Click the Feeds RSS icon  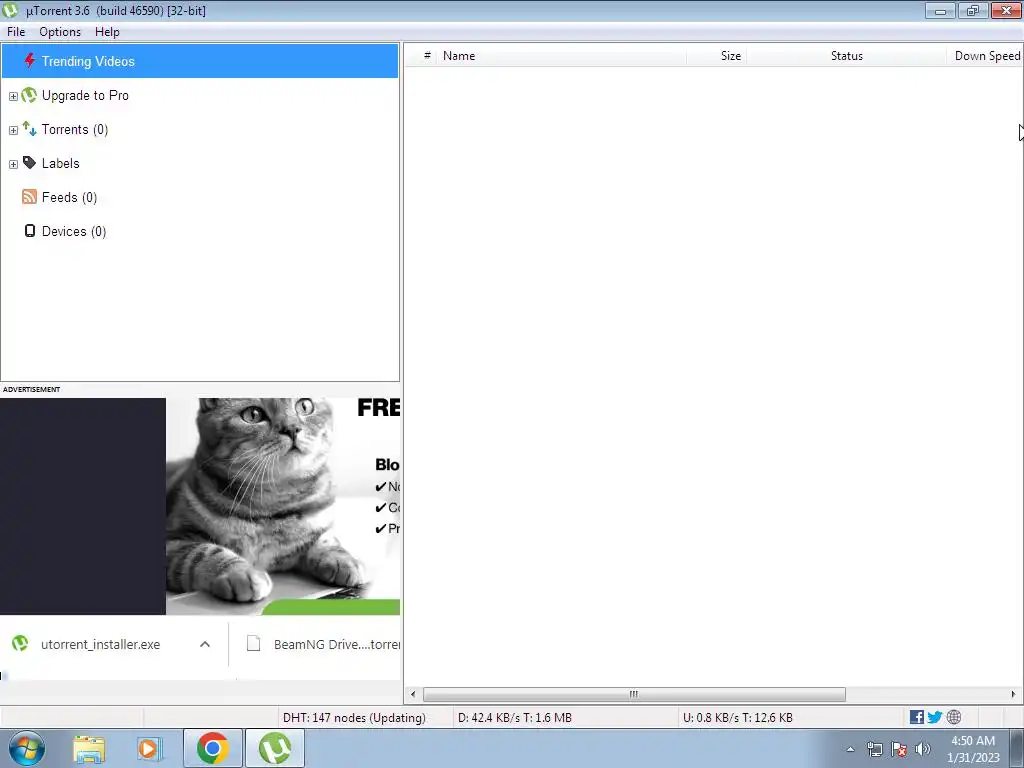pyautogui.click(x=29, y=197)
